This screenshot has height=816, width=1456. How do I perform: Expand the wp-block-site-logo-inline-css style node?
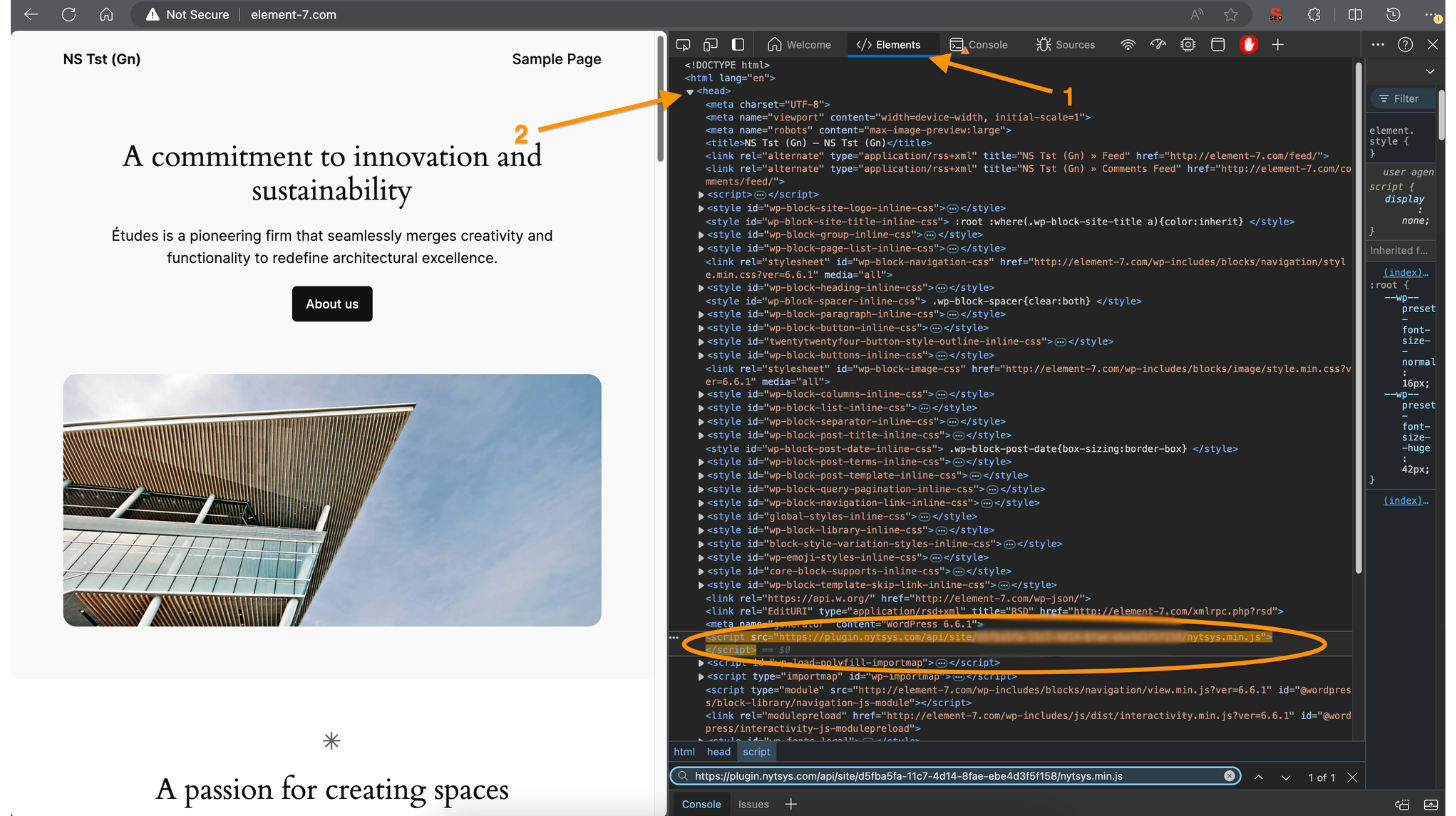[701, 208]
